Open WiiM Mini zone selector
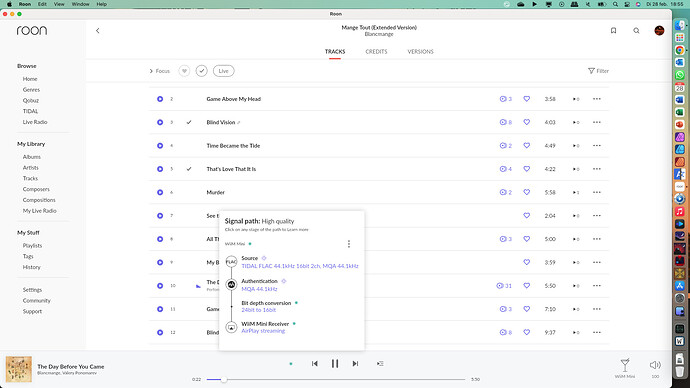Image resolution: width=690 pixels, height=388 pixels. tap(625, 368)
